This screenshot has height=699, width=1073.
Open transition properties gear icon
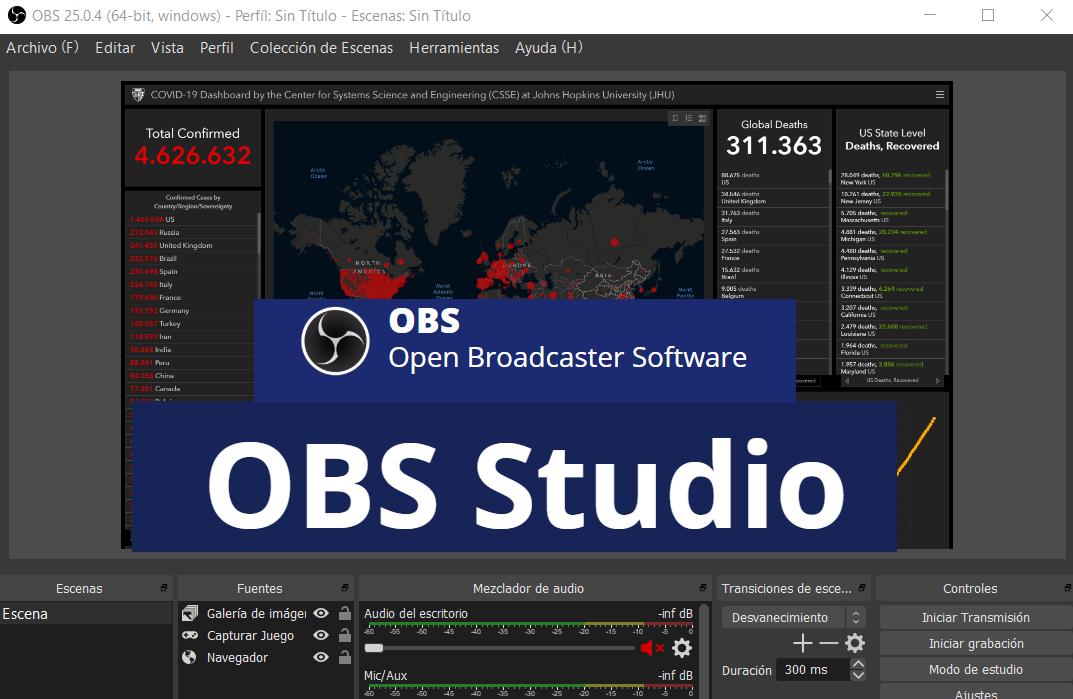point(854,643)
